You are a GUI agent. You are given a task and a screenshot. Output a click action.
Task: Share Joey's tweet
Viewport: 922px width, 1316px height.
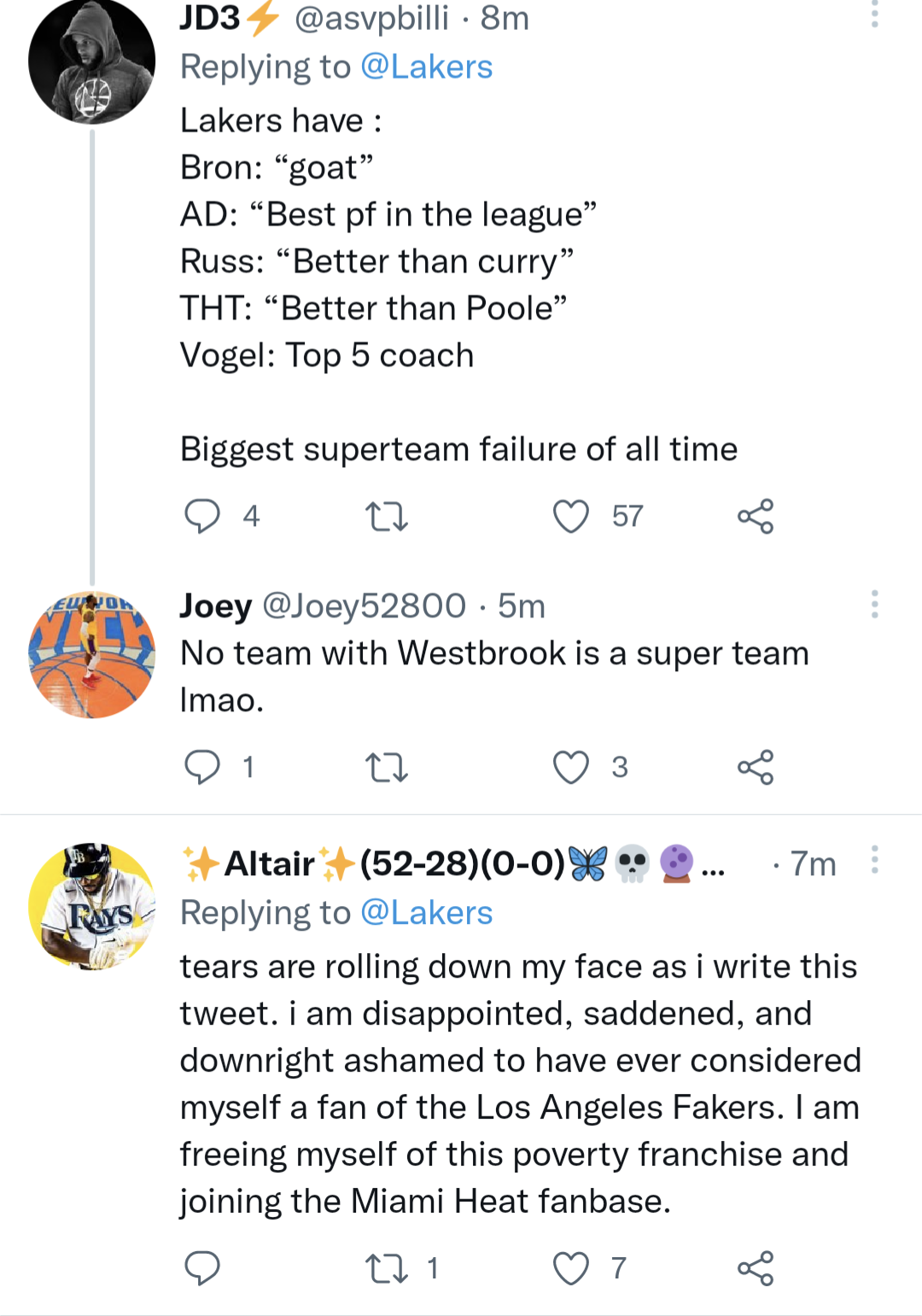[x=756, y=768]
